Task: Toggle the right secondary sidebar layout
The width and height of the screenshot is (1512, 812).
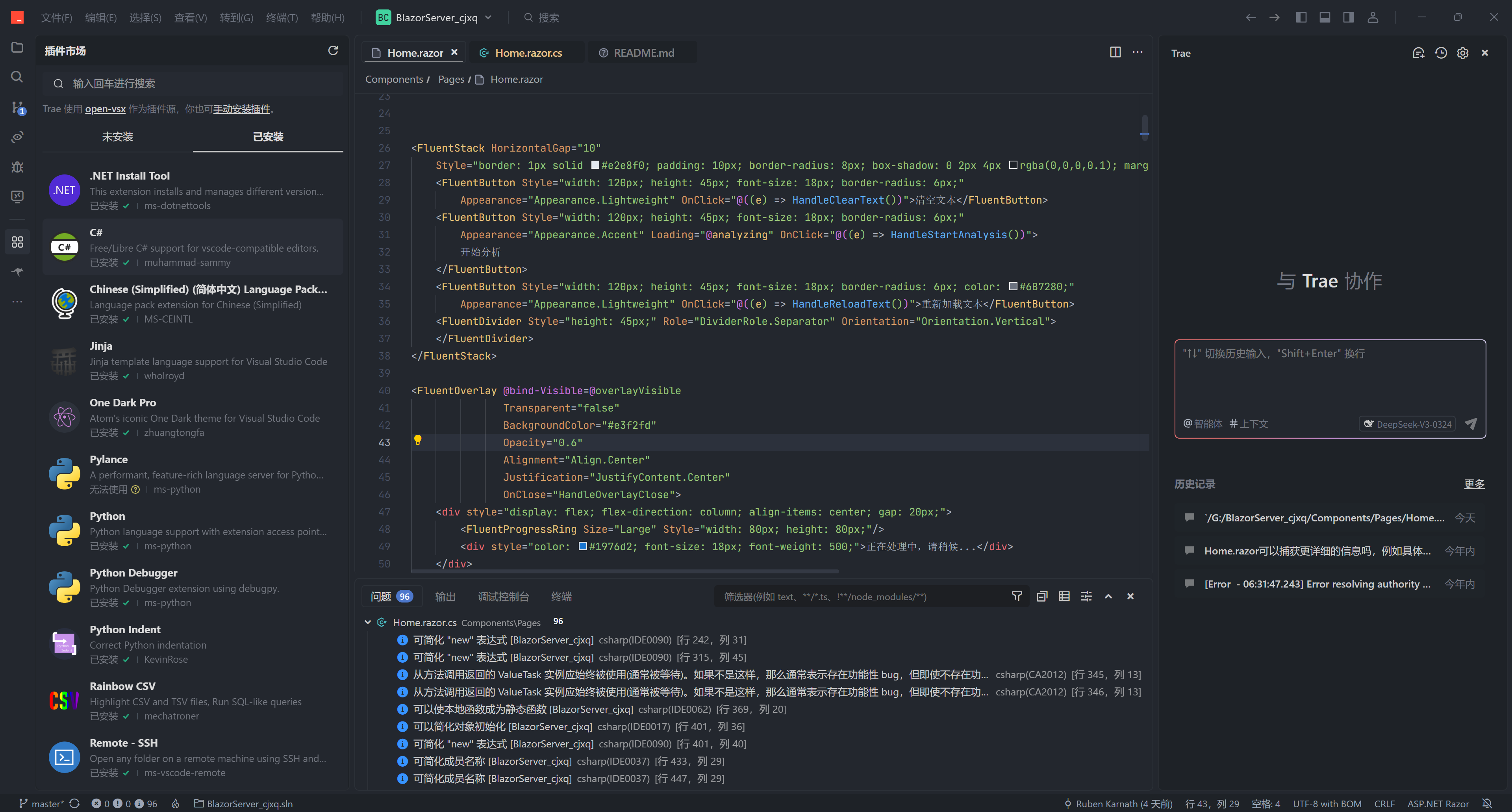Action: [1348, 17]
